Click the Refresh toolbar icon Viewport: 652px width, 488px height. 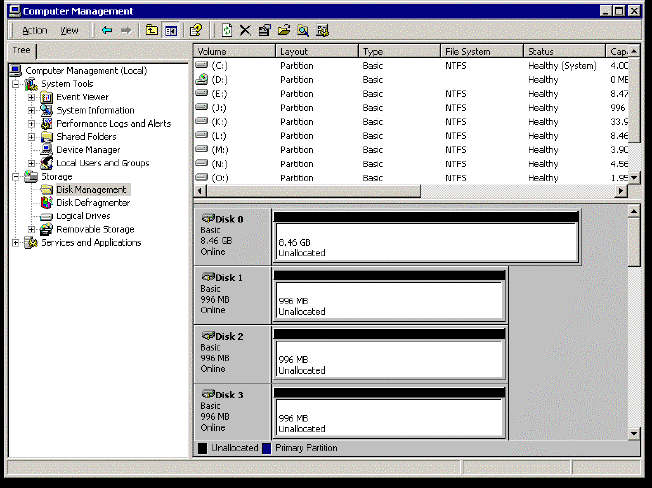227,30
